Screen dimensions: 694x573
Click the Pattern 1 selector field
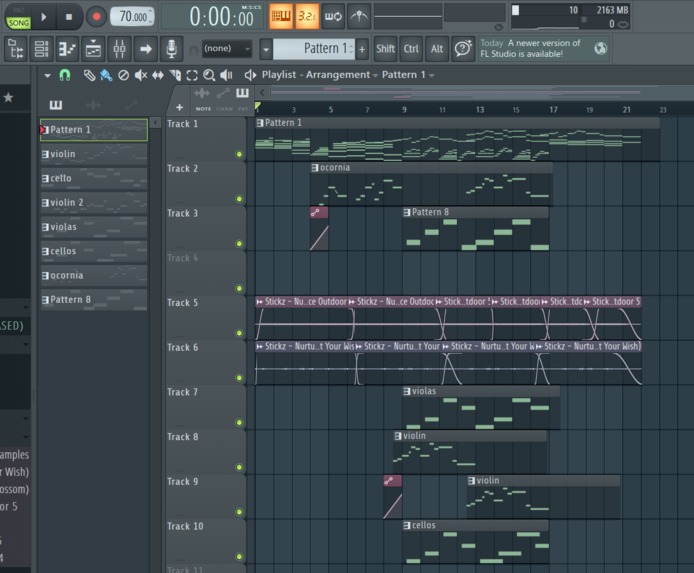pos(314,49)
